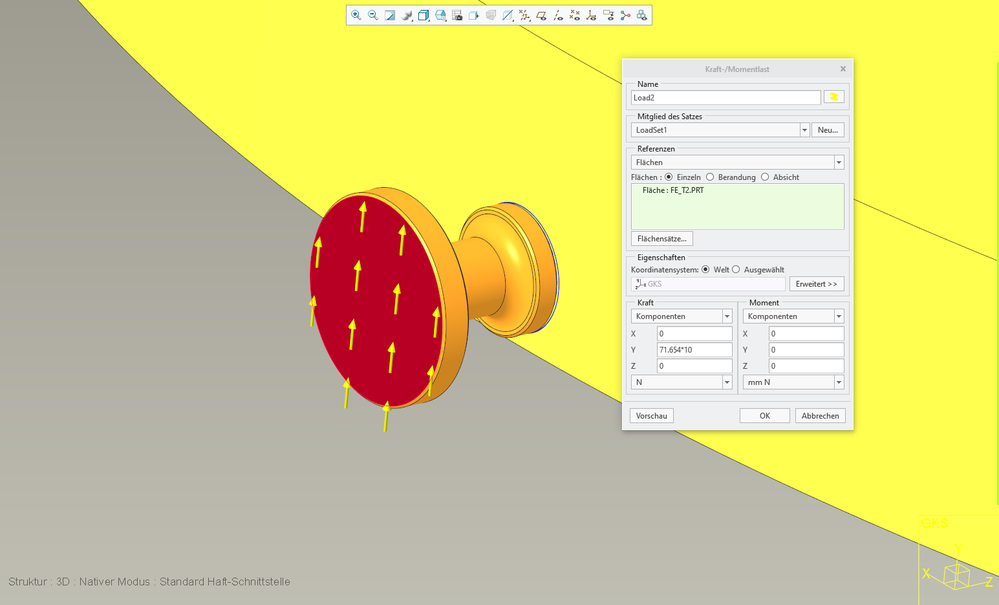The width and height of the screenshot is (999, 605).
Task: Click the yellow load color icon beside Name
Action: [x=834, y=97]
